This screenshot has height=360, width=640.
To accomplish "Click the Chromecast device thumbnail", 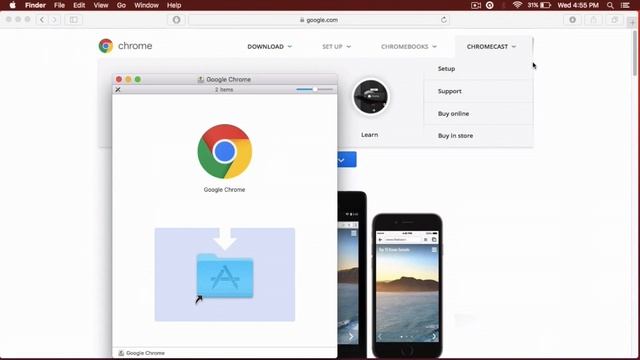I will pyautogui.click(x=371, y=97).
